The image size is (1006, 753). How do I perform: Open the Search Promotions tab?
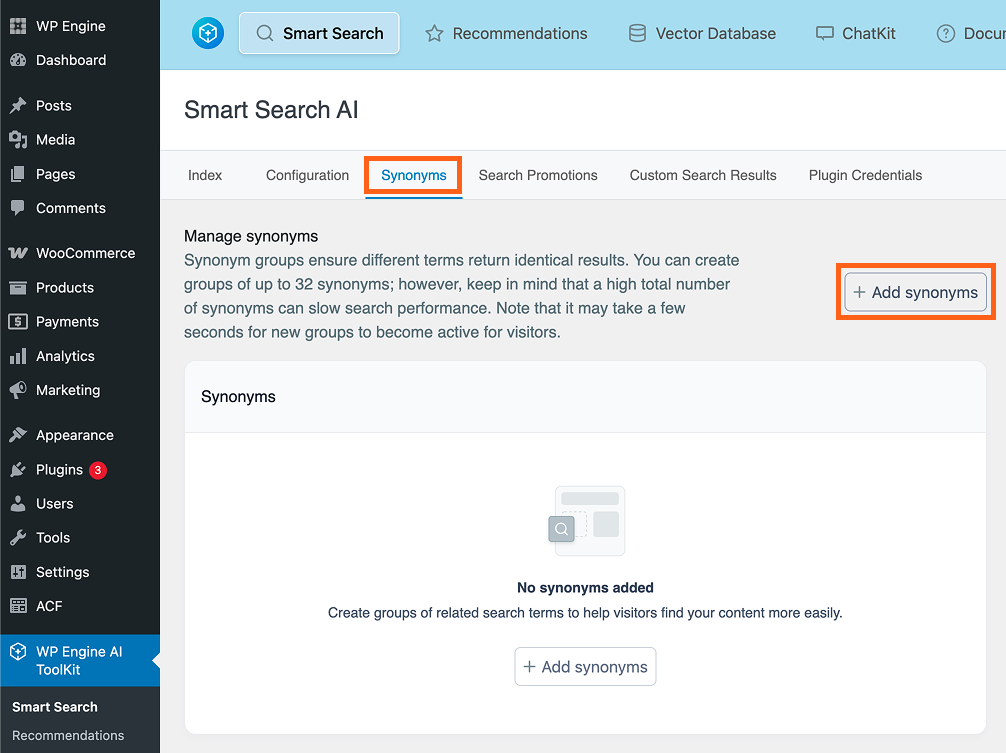point(538,175)
